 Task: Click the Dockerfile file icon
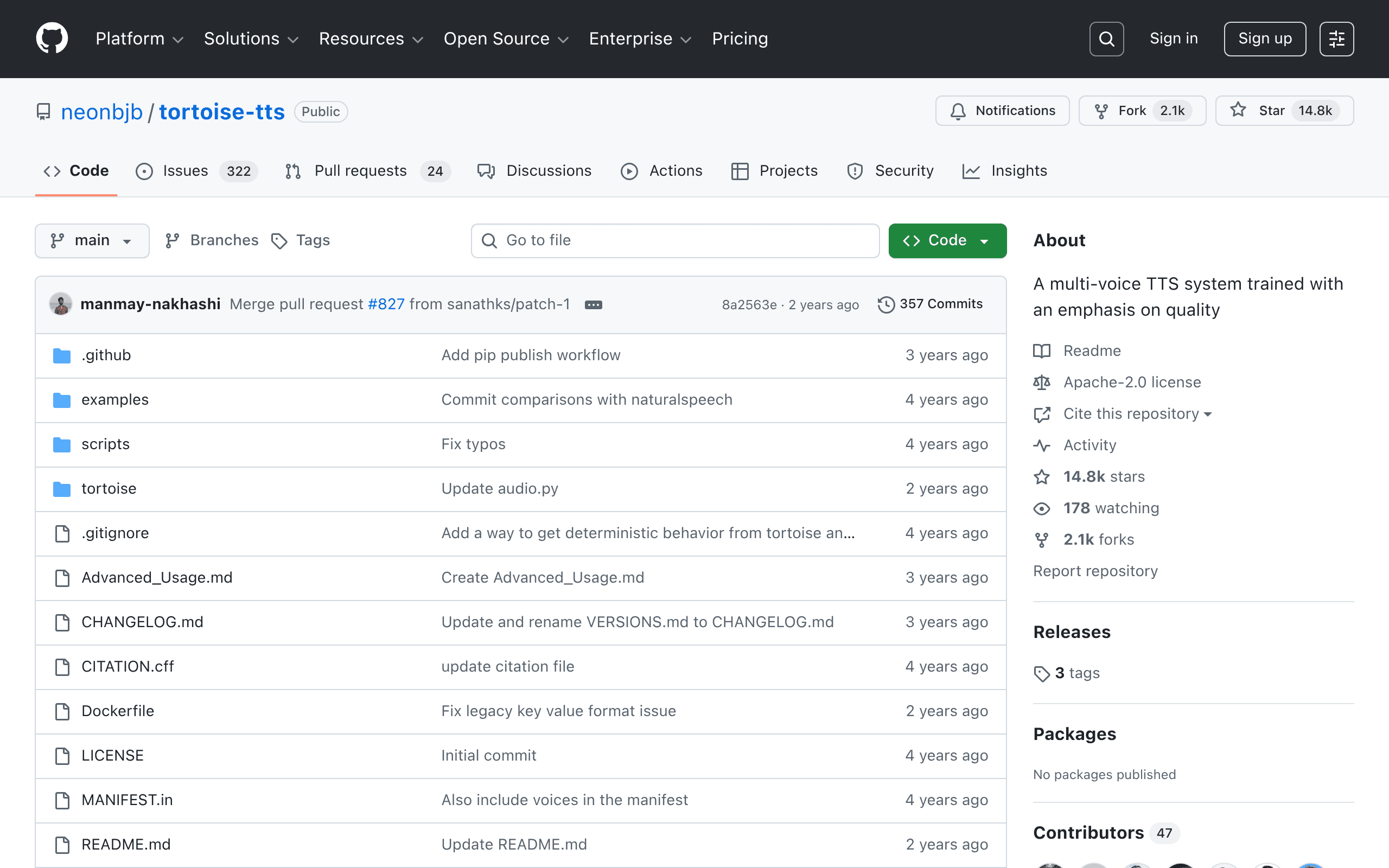pyautogui.click(x=62, y=711)
